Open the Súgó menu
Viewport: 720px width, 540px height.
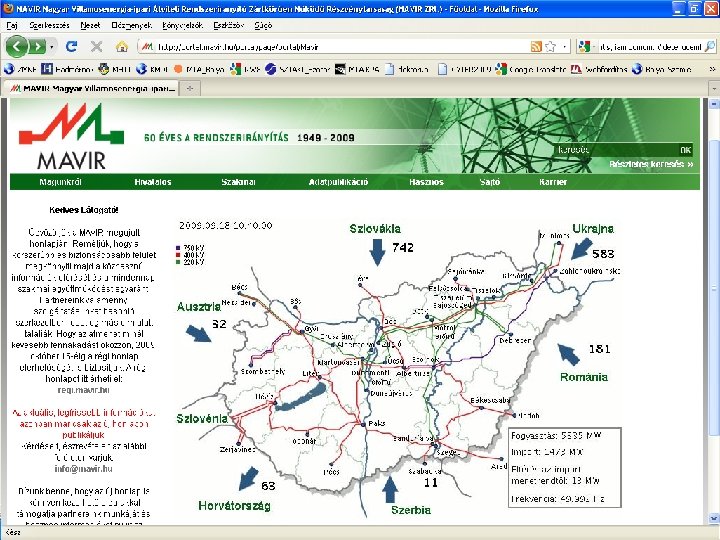point(263,26)
